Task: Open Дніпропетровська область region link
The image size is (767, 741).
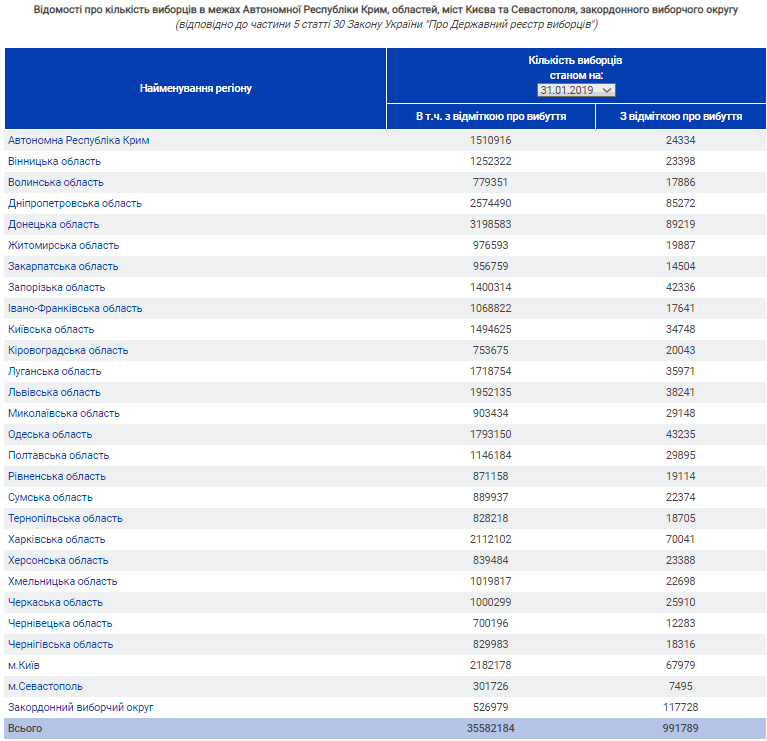Action: [75, 204]
